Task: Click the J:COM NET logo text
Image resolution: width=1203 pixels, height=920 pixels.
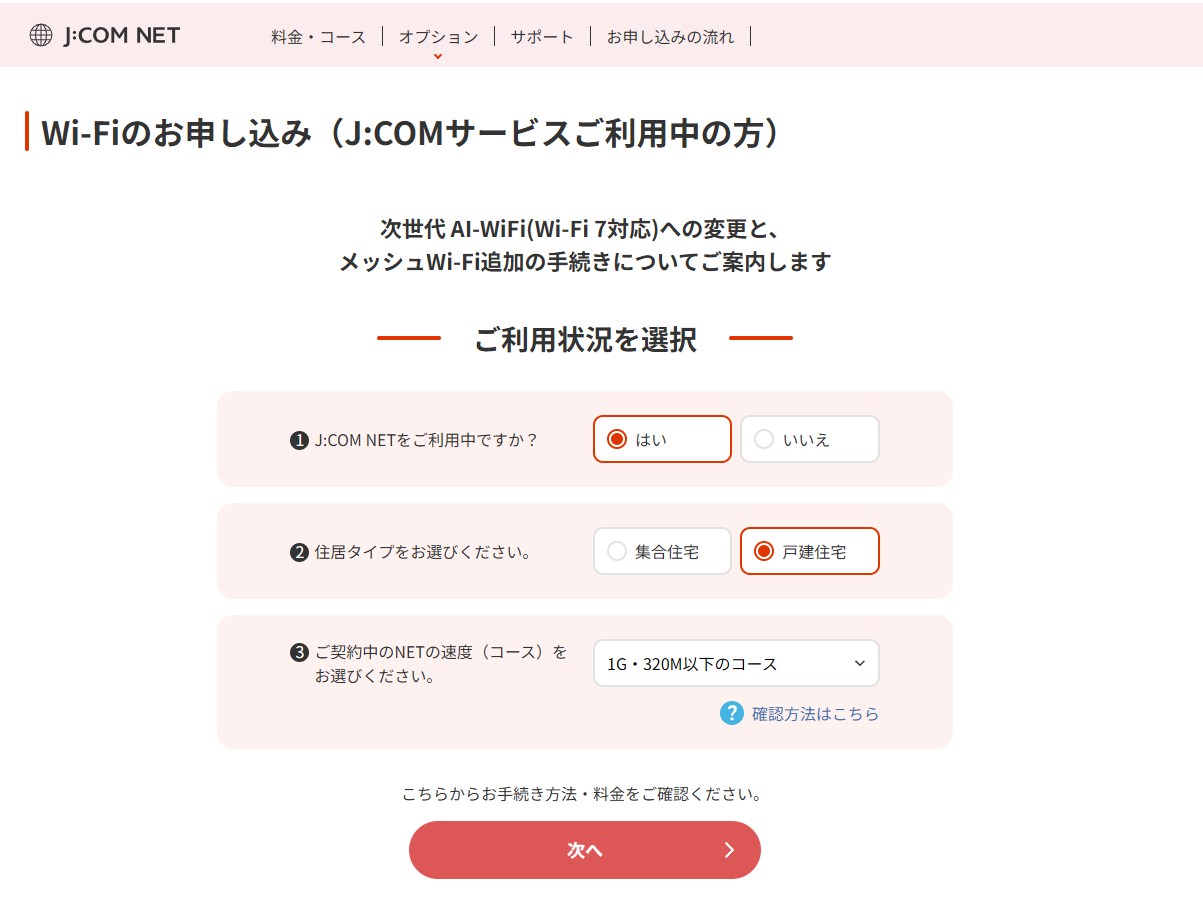Action: tap(121, 36)
